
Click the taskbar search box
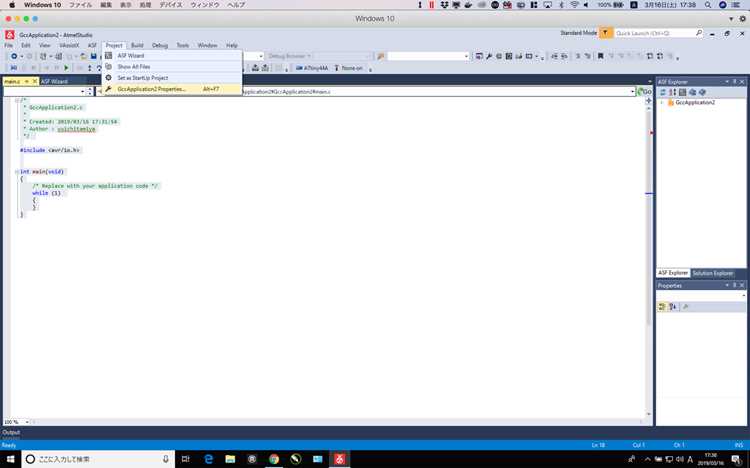pos(98,459)
